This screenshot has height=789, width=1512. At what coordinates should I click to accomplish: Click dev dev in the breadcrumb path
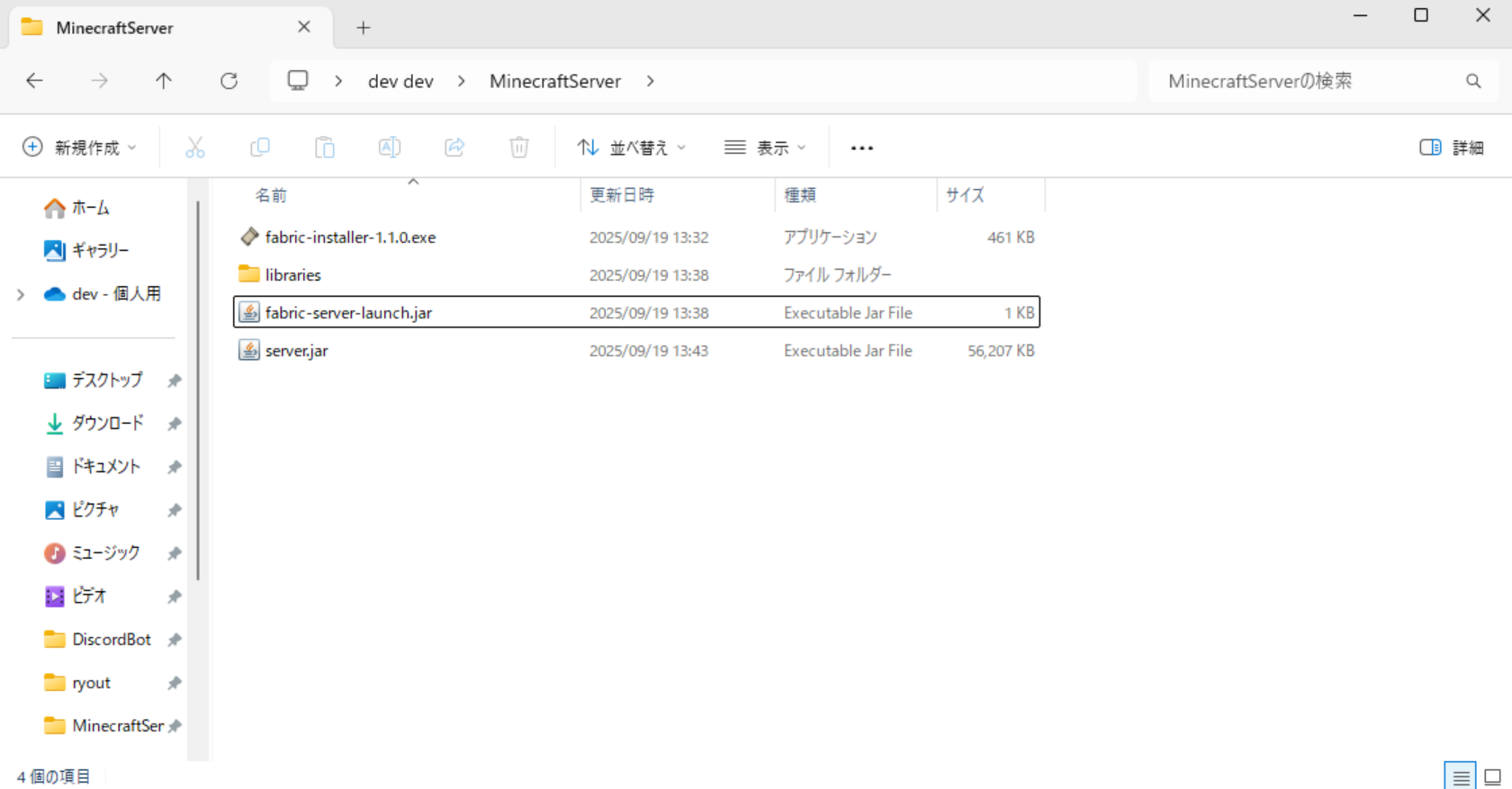400,81
